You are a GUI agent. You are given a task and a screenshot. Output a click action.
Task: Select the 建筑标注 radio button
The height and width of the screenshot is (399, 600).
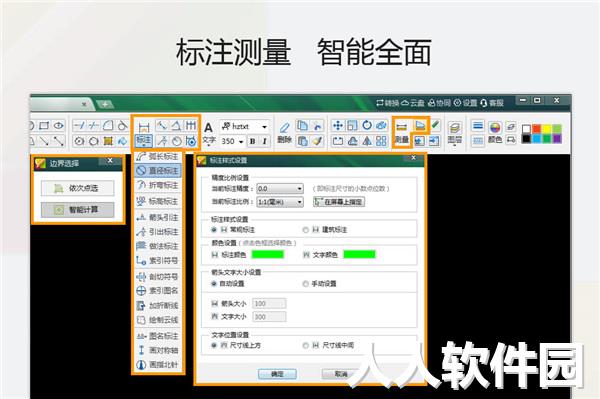[305, 230]
